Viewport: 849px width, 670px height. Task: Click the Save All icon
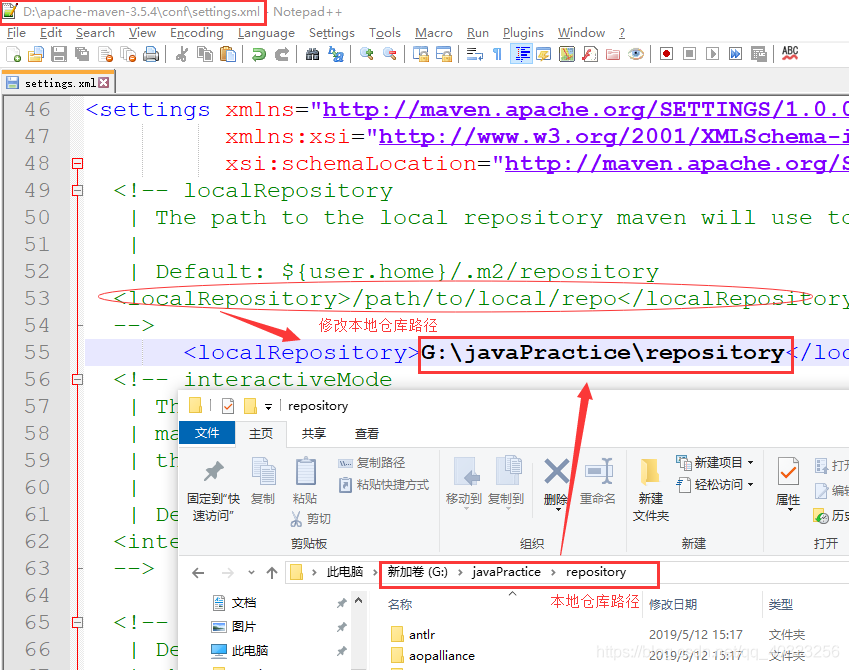(x=82, y=54)
